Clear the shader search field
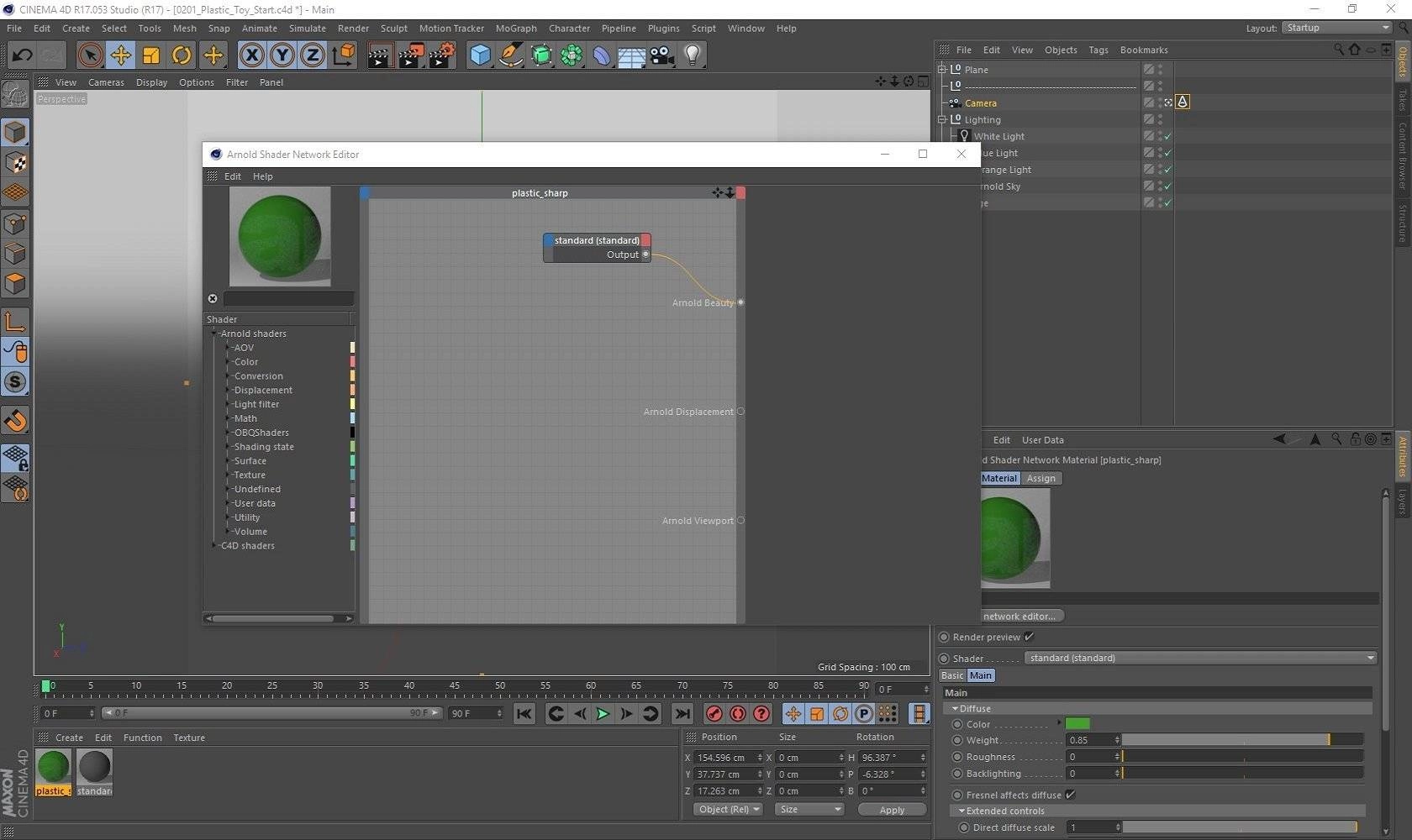Screen dimensions: 1412x840 tap(213, 298)
